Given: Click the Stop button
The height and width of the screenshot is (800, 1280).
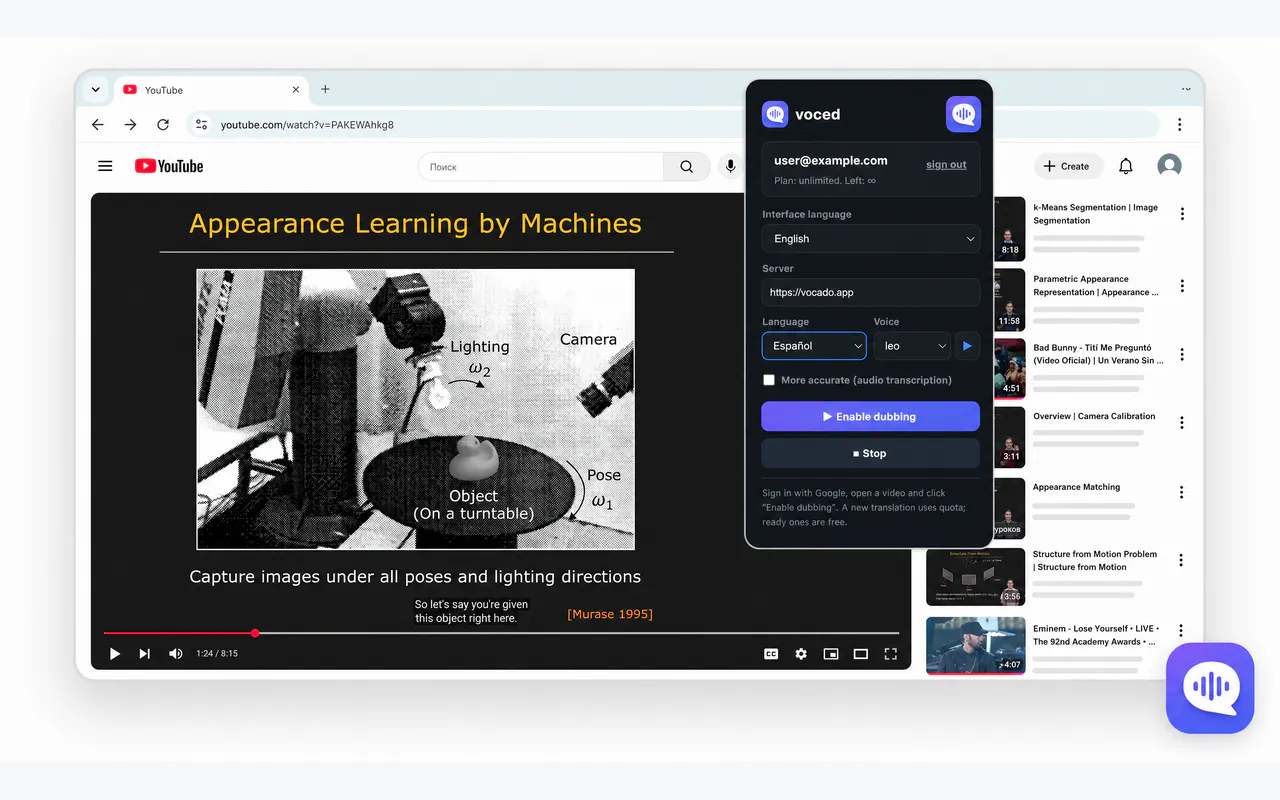Looking at the screenshot, I should point(871,453).
